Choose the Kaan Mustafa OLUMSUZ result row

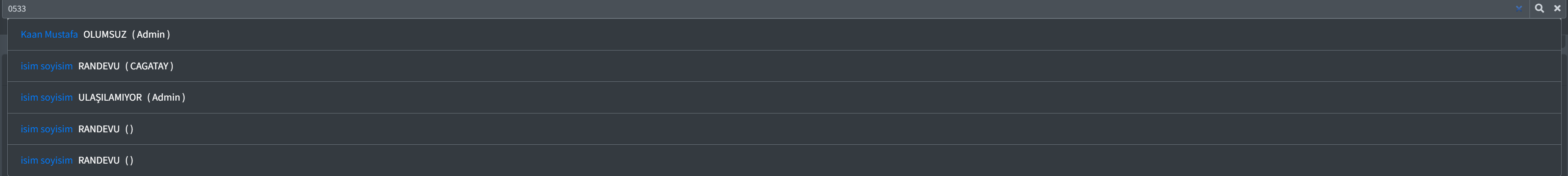pos(784,35)
